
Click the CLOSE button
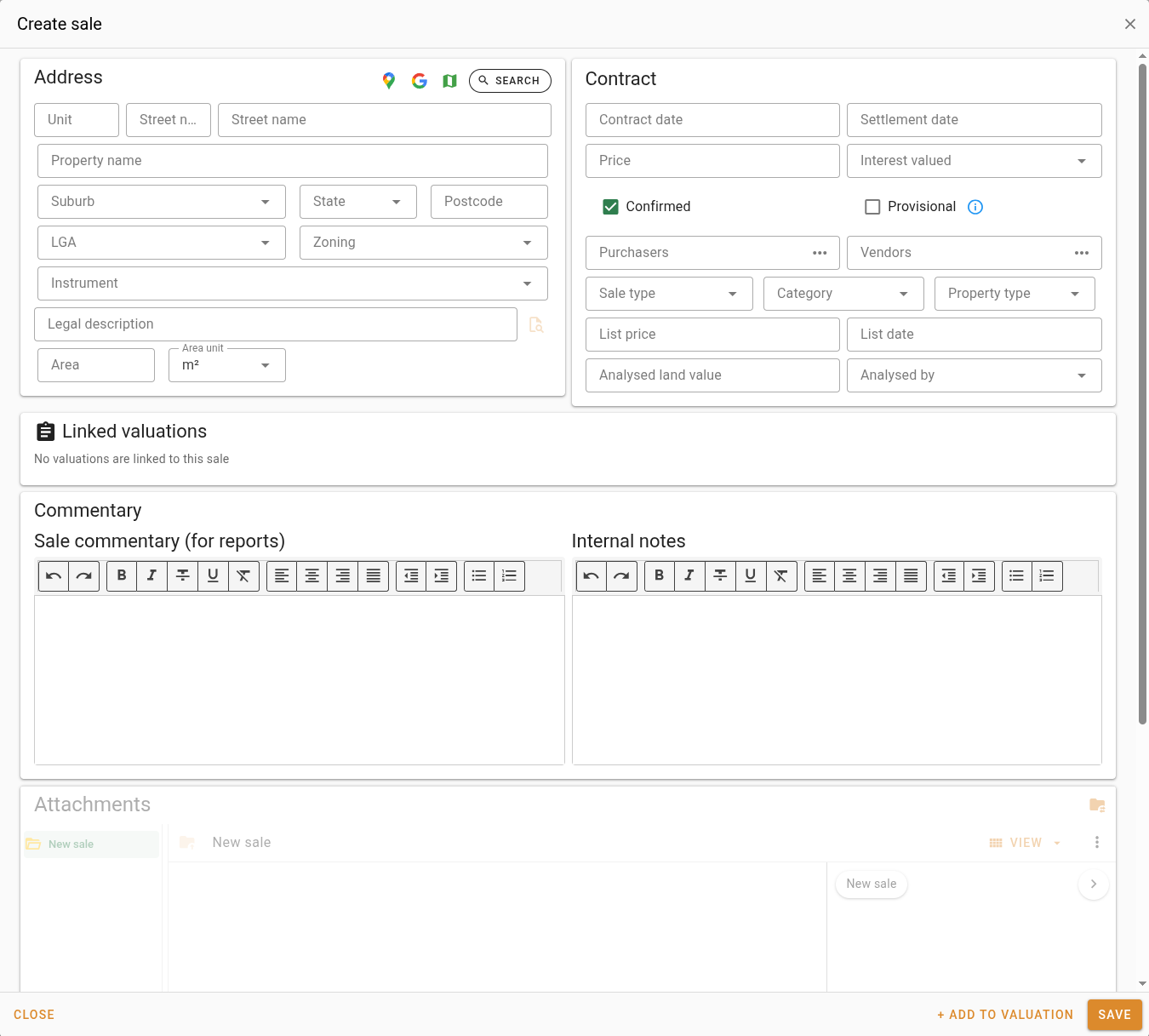(34, 1015)
